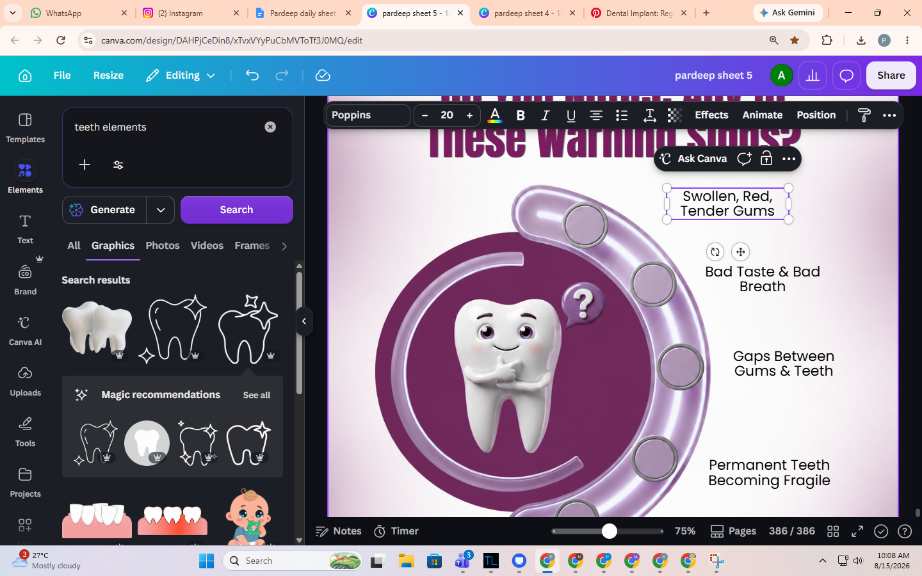
Task: Open the grid view pages icon
Action: 833,531
